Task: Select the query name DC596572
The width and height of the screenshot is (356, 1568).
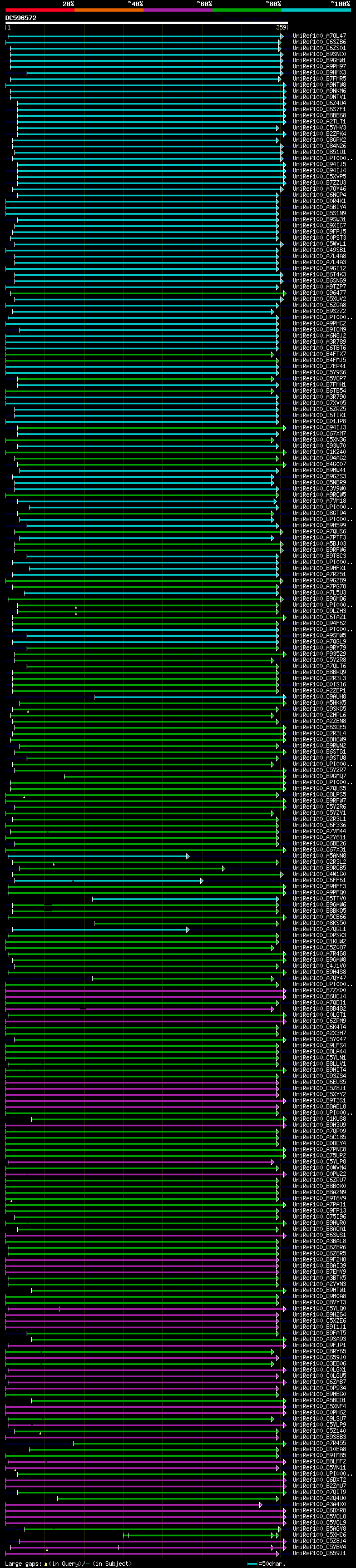Action: click(21, 18)
